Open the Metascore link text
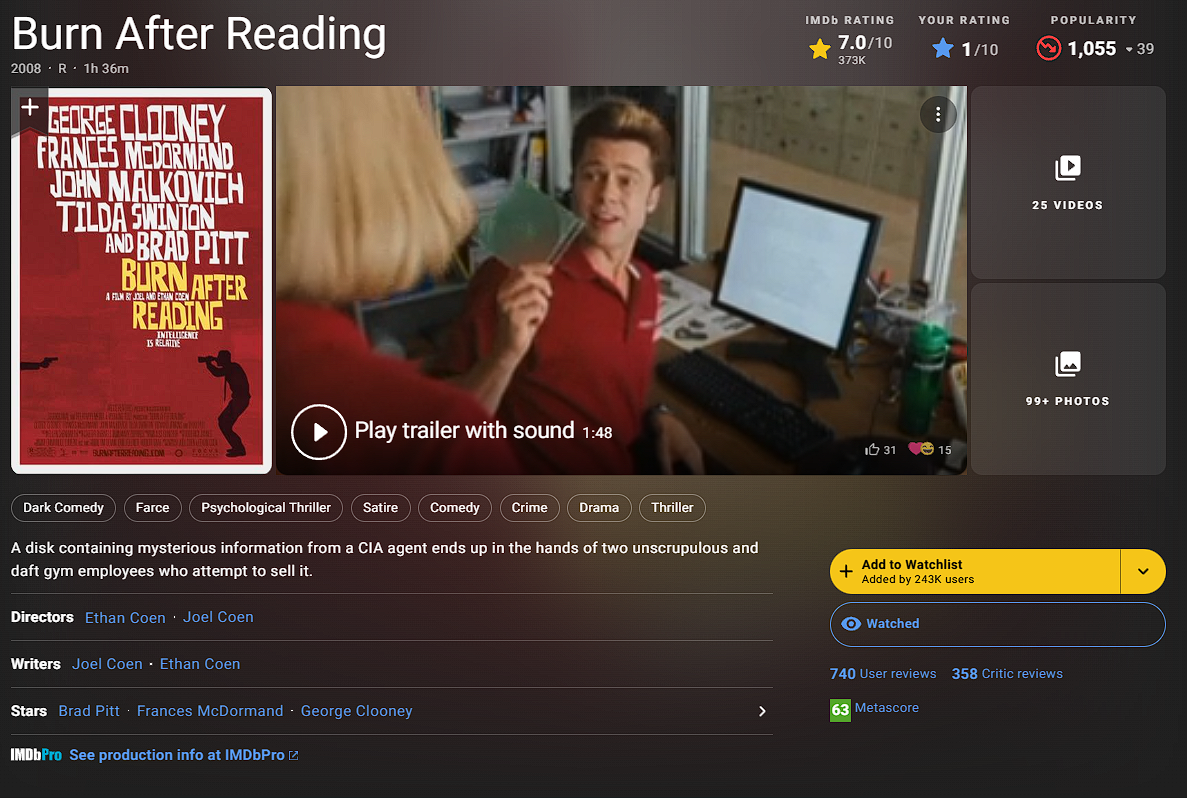 click(x=886, y=708)
